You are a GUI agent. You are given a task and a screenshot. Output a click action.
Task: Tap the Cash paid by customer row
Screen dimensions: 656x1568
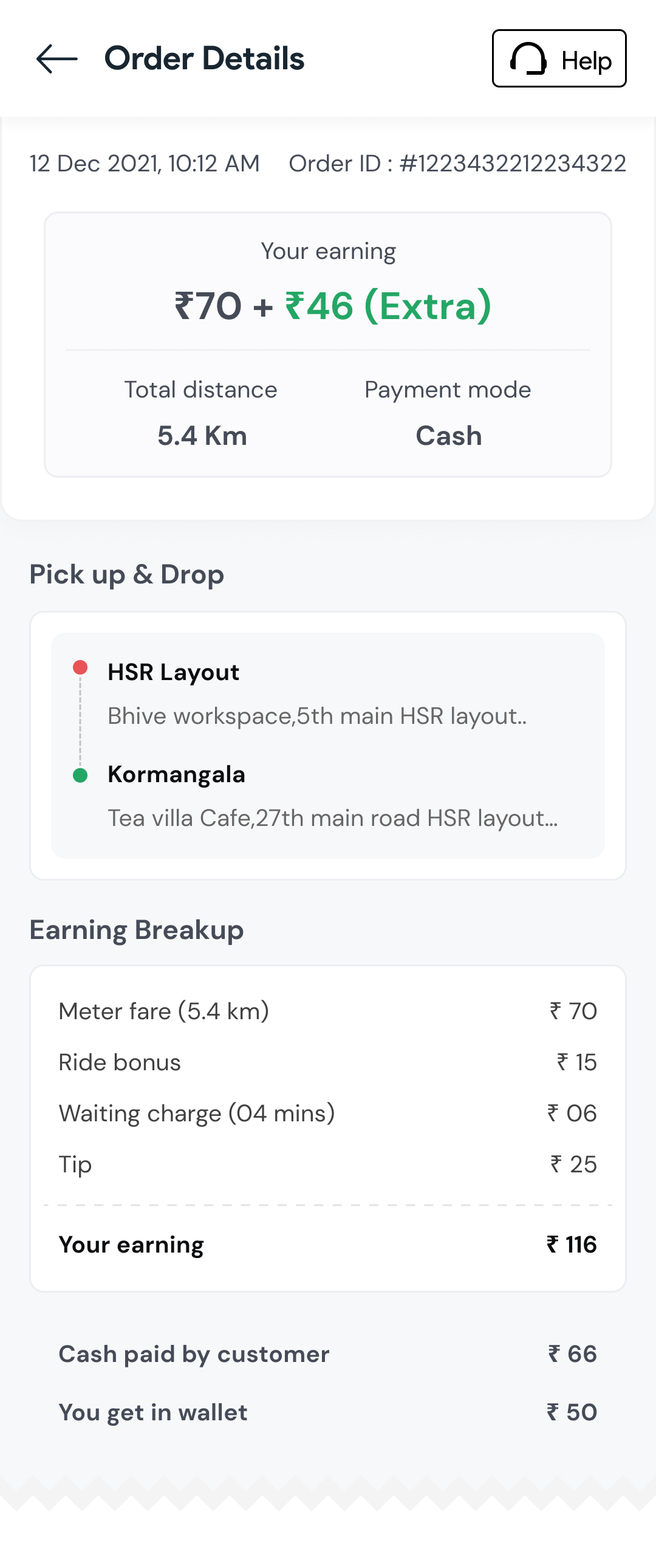327,1354
